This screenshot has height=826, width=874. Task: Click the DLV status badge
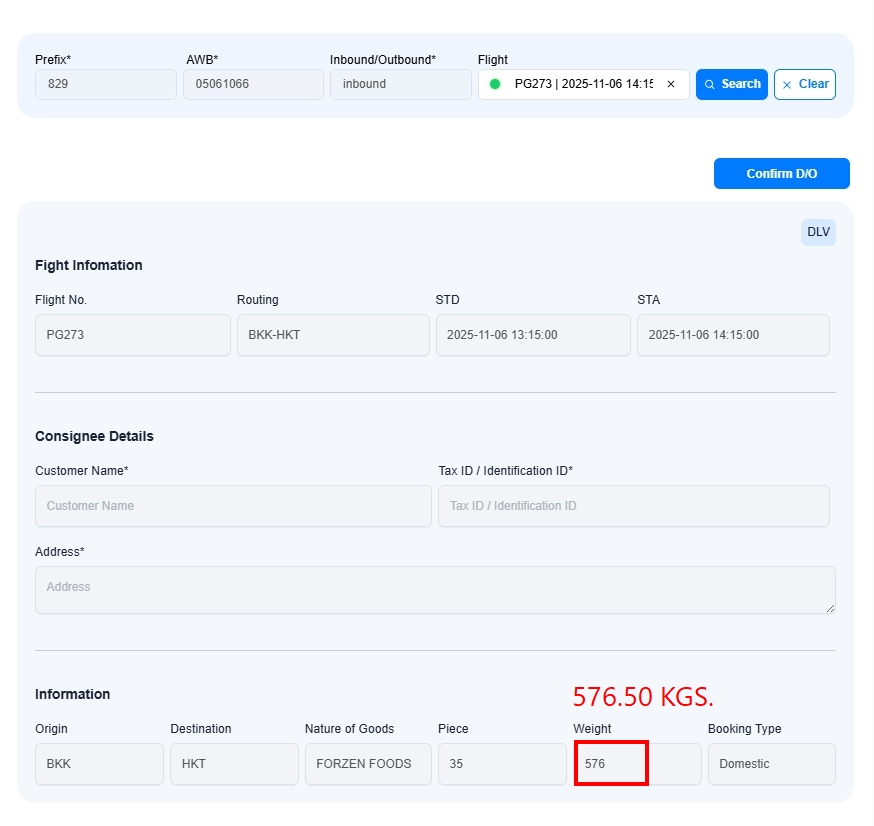coord(818,232)
